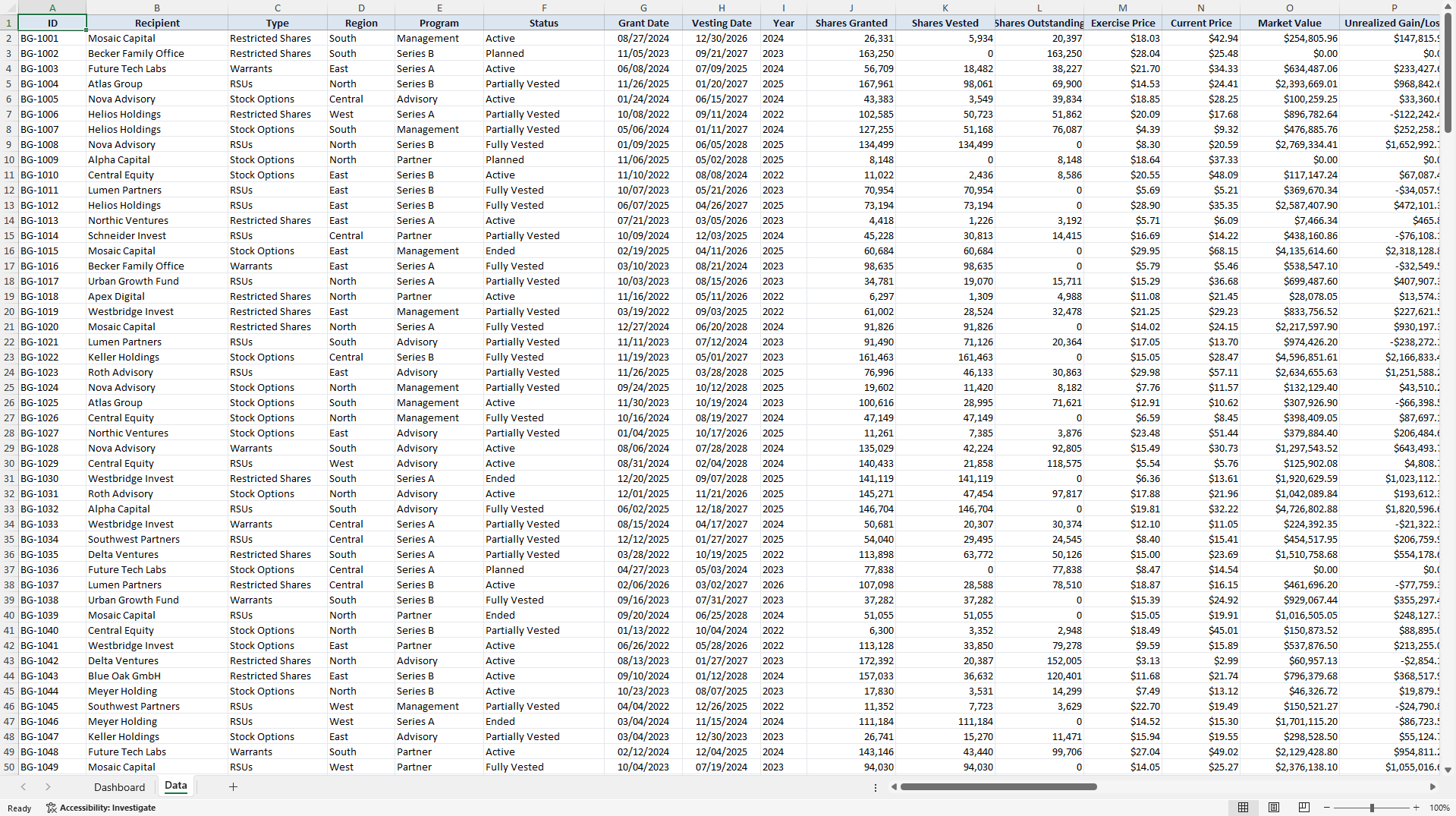The image size is (1456, 816).
Task: Click Keller Holdings in row 23
Action: [157, 357]
